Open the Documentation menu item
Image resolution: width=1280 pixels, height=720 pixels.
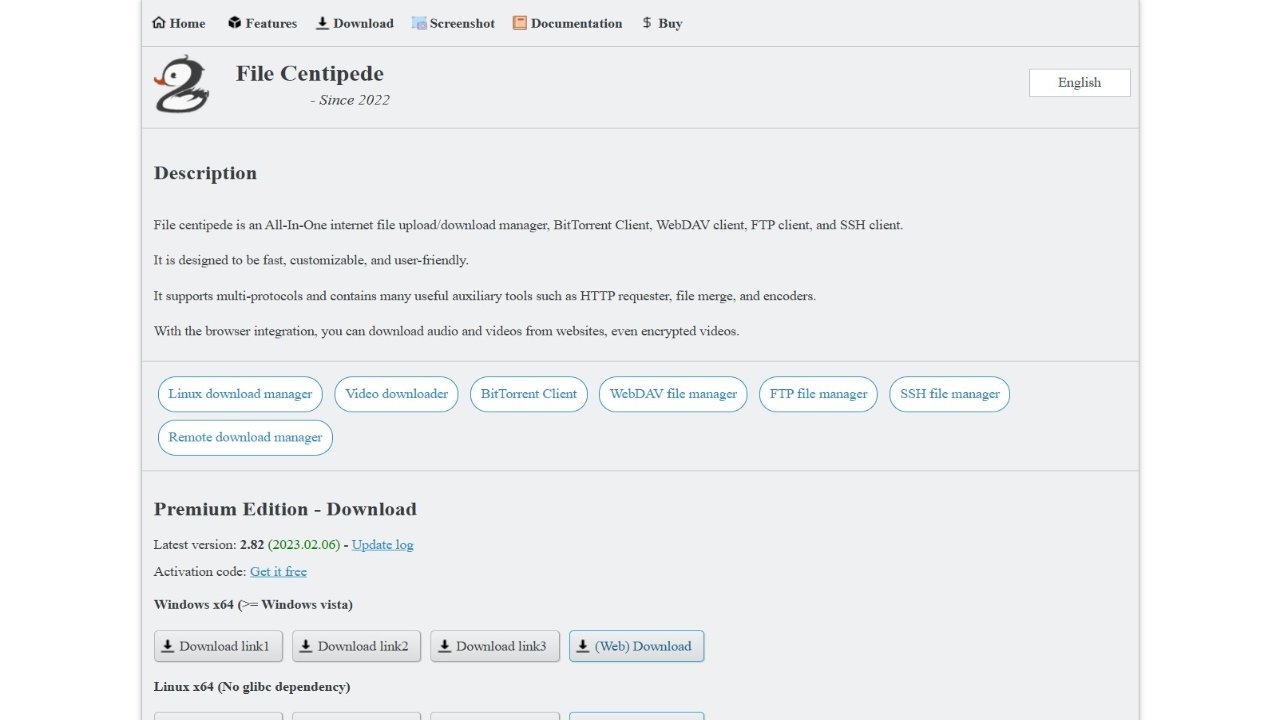point(567,23)
